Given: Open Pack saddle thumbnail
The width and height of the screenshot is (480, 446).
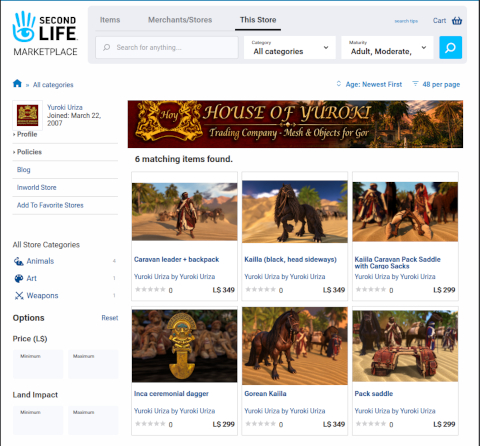Looking at the screenshot, I should 405,346.
